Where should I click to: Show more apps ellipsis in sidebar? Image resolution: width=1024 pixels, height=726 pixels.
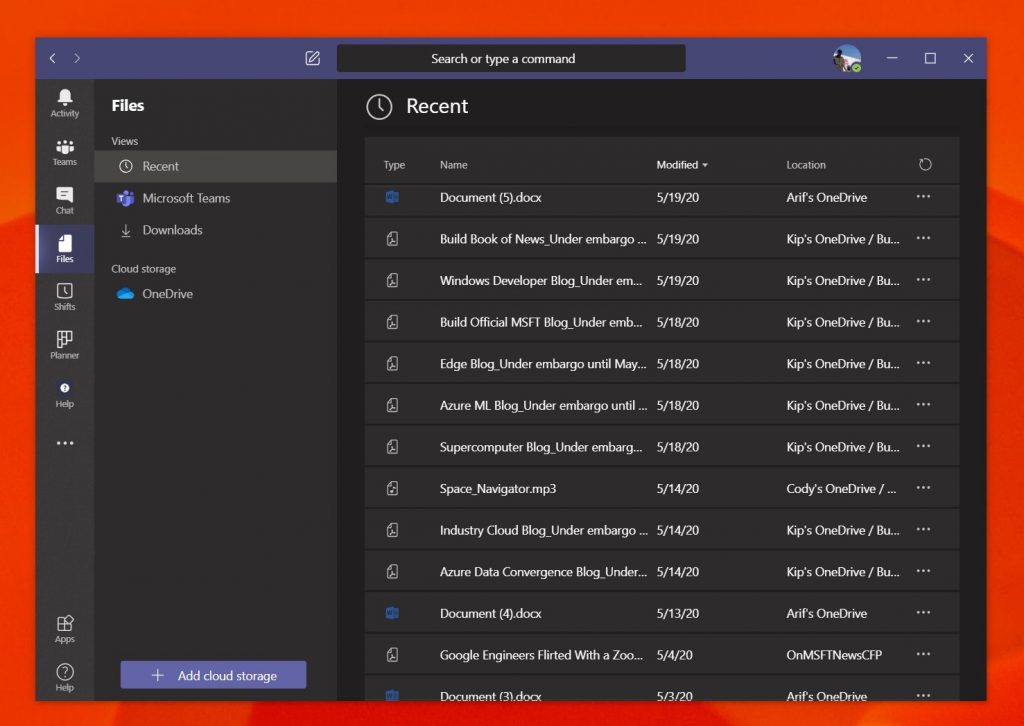[65, 443]
